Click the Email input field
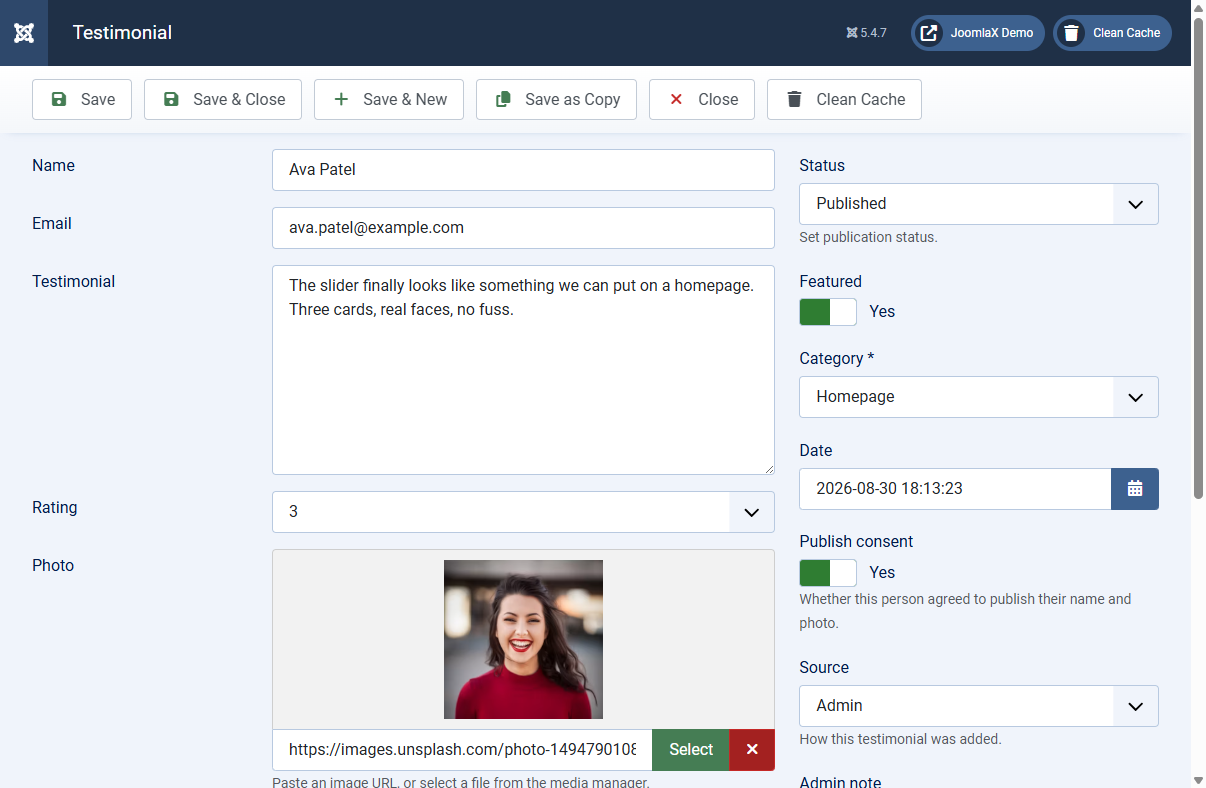The image size is (1206, 788). point(523,228)
